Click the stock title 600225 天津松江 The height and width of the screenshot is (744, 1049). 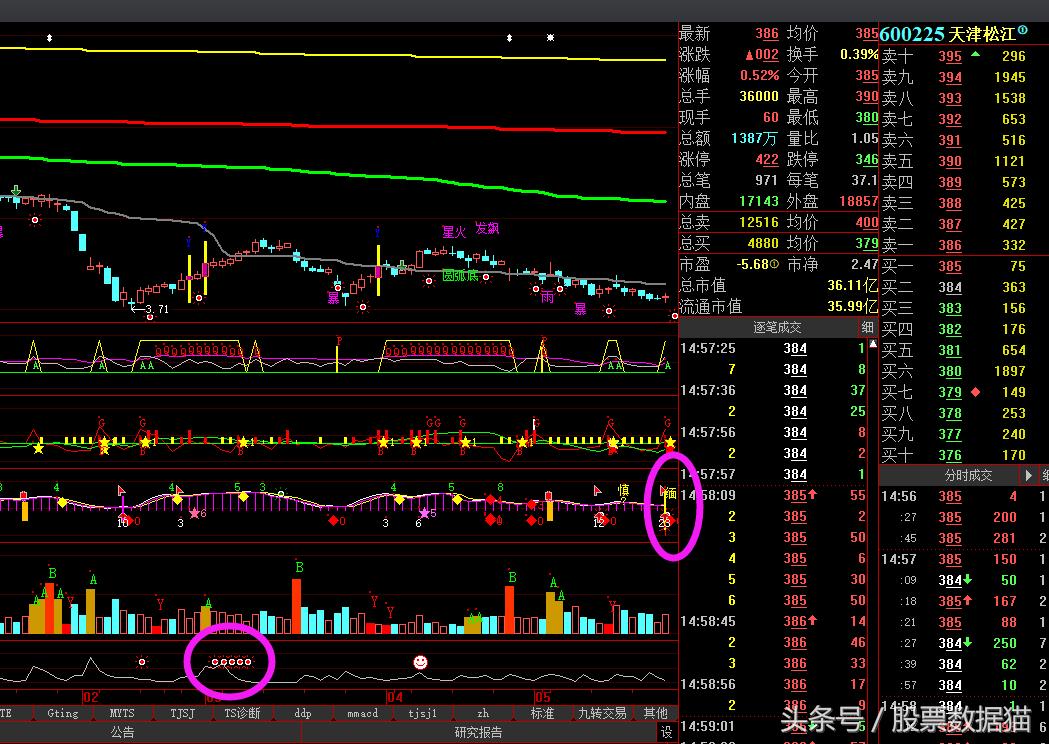pyautogui.click(x=947, y=34)
